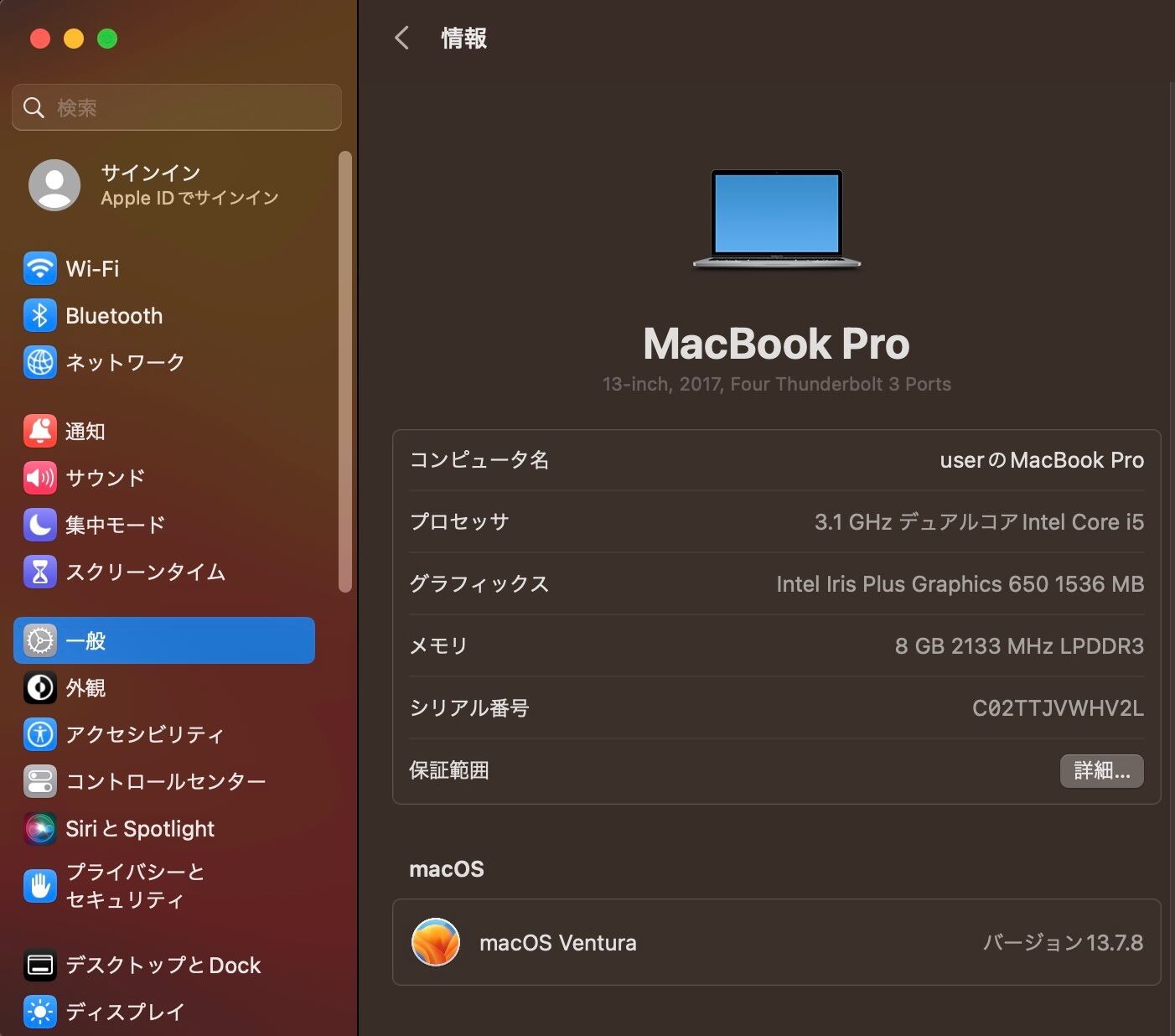Click the sidebar scrollbar
The image size is (1175, 1036).
pyautogui.click(x=344, y=371)
